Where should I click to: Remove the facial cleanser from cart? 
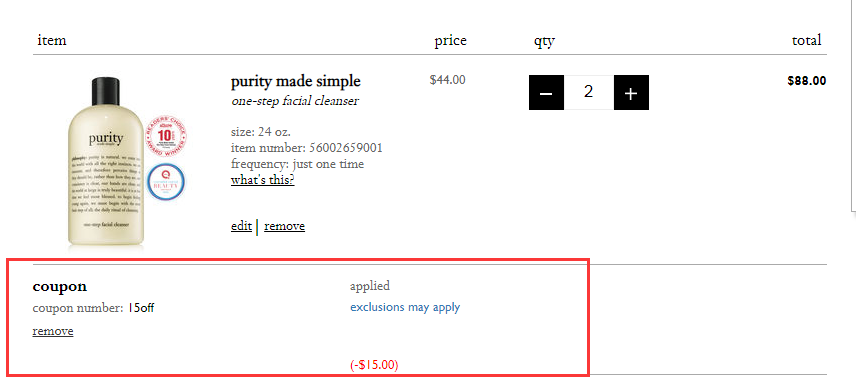[x=284, y=226]
